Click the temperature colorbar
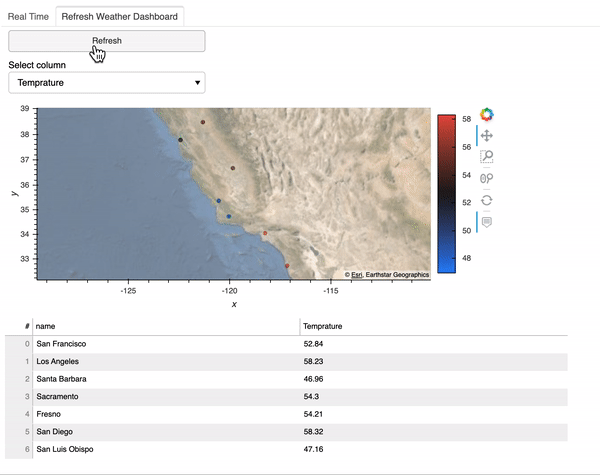Screen dimensions: 600x475 point(447,194)
